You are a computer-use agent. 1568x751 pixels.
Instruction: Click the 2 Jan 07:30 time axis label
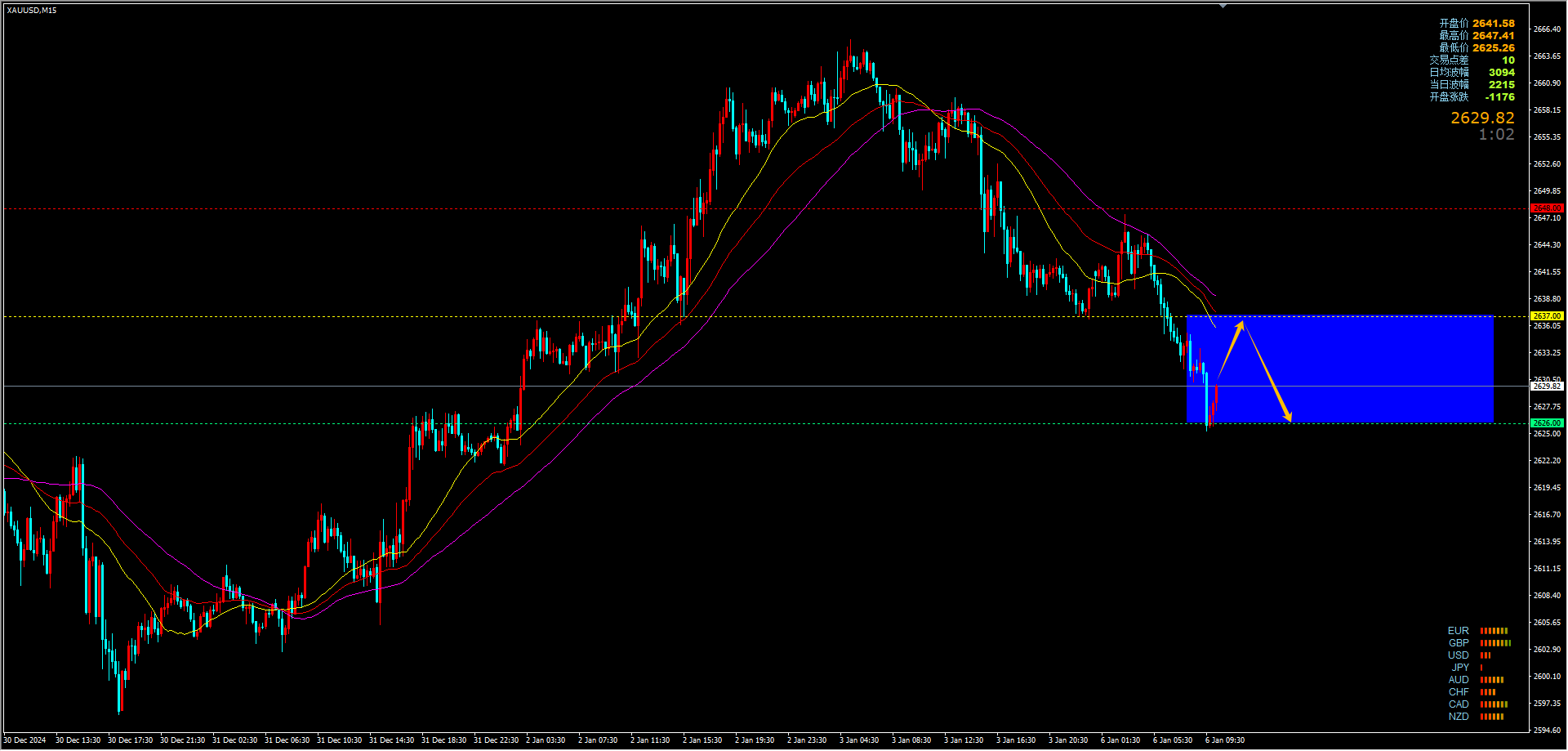click(x=598, y=740)
